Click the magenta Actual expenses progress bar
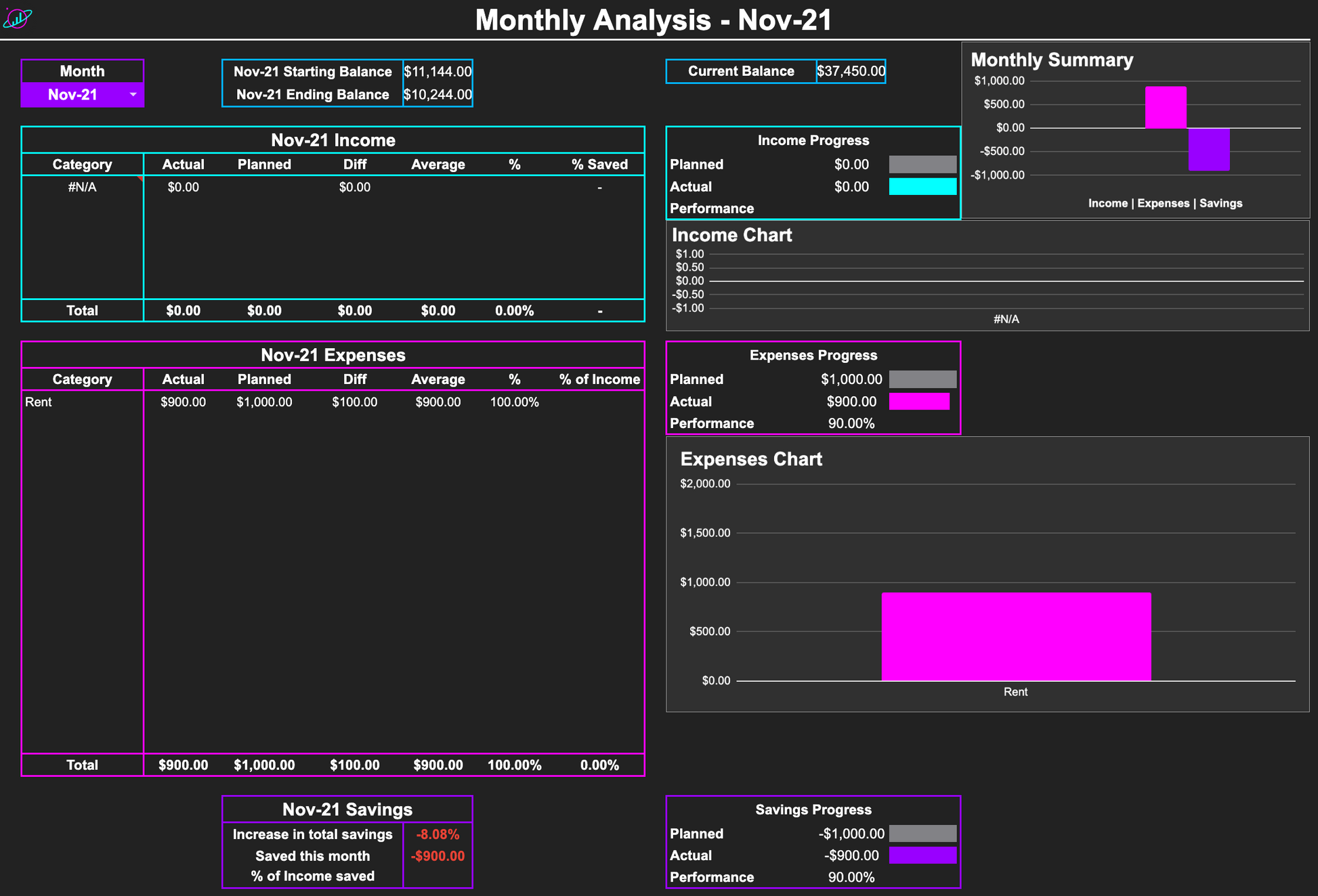This screenshot has width=1318, height=896. pyautogui.click(x=919, y=402)
